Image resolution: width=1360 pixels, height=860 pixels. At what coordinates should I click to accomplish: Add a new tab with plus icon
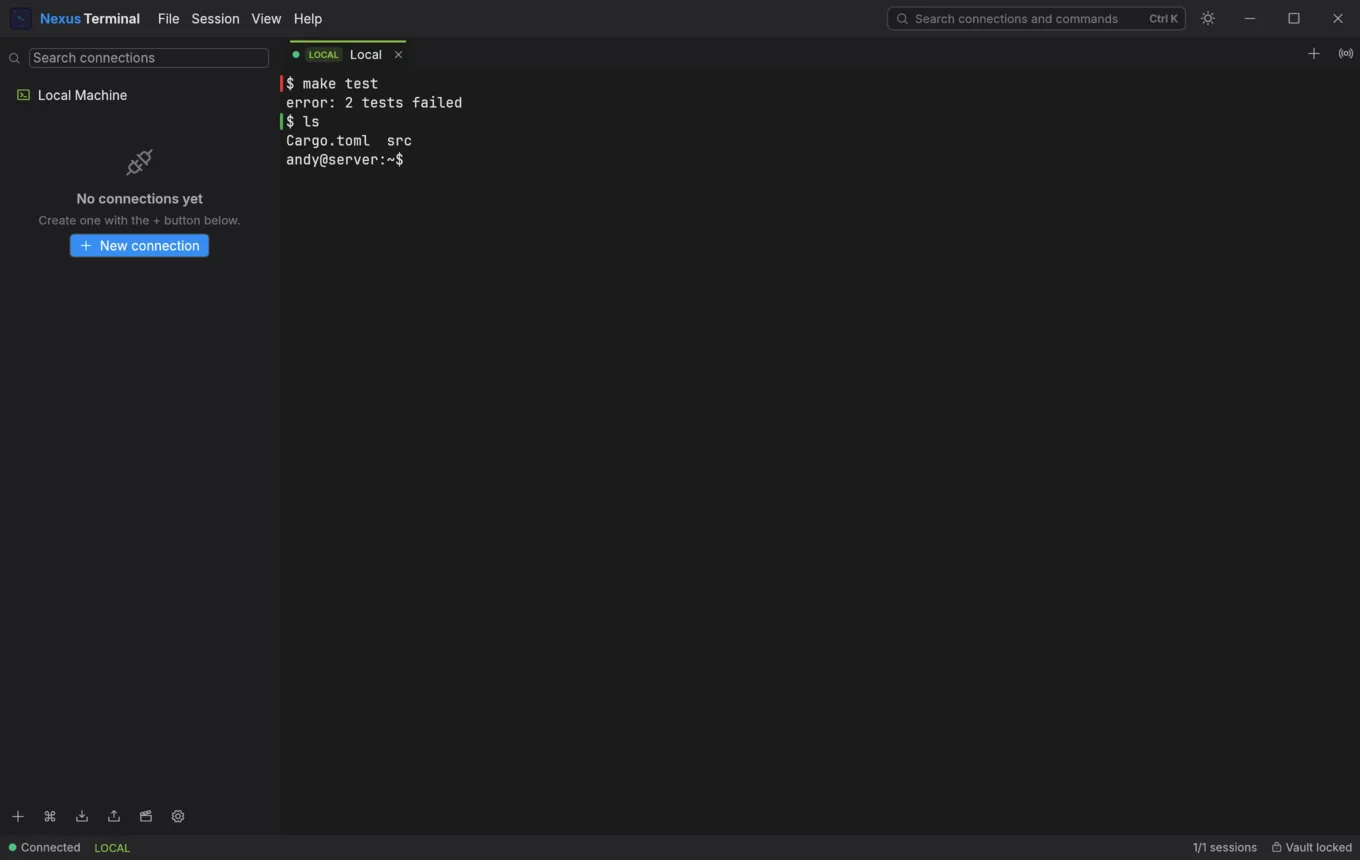tap(1314, 54)
